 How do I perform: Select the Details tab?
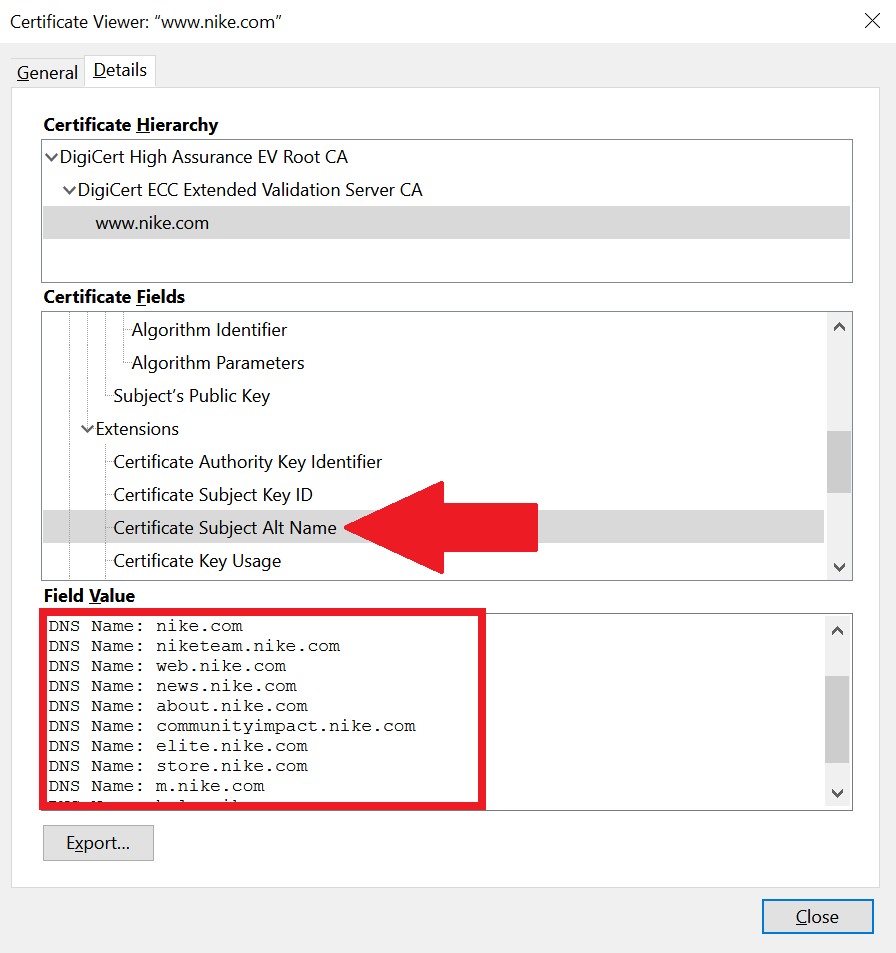(x=120, y=71)
